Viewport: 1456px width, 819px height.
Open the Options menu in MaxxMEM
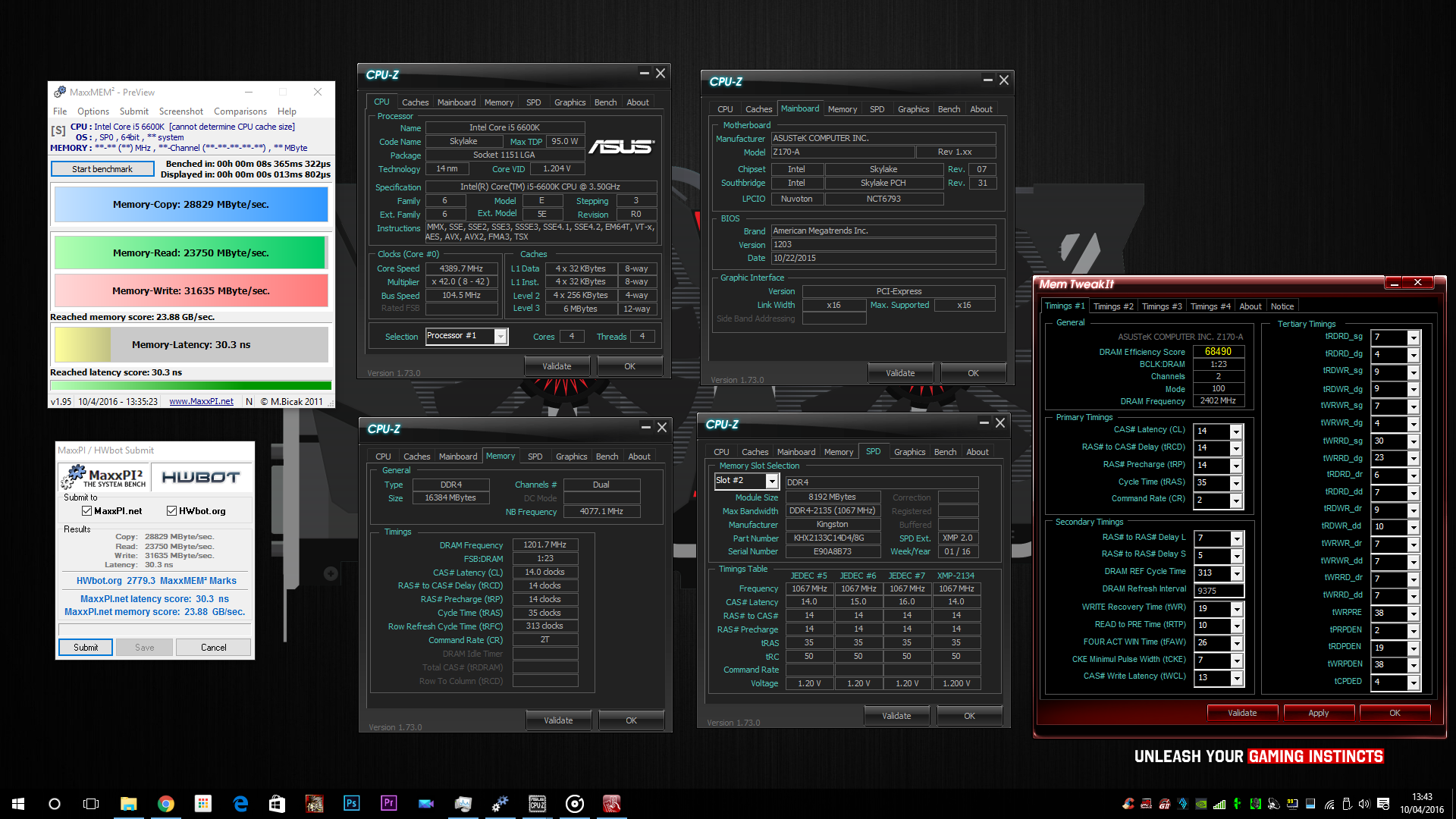point(93,111)
